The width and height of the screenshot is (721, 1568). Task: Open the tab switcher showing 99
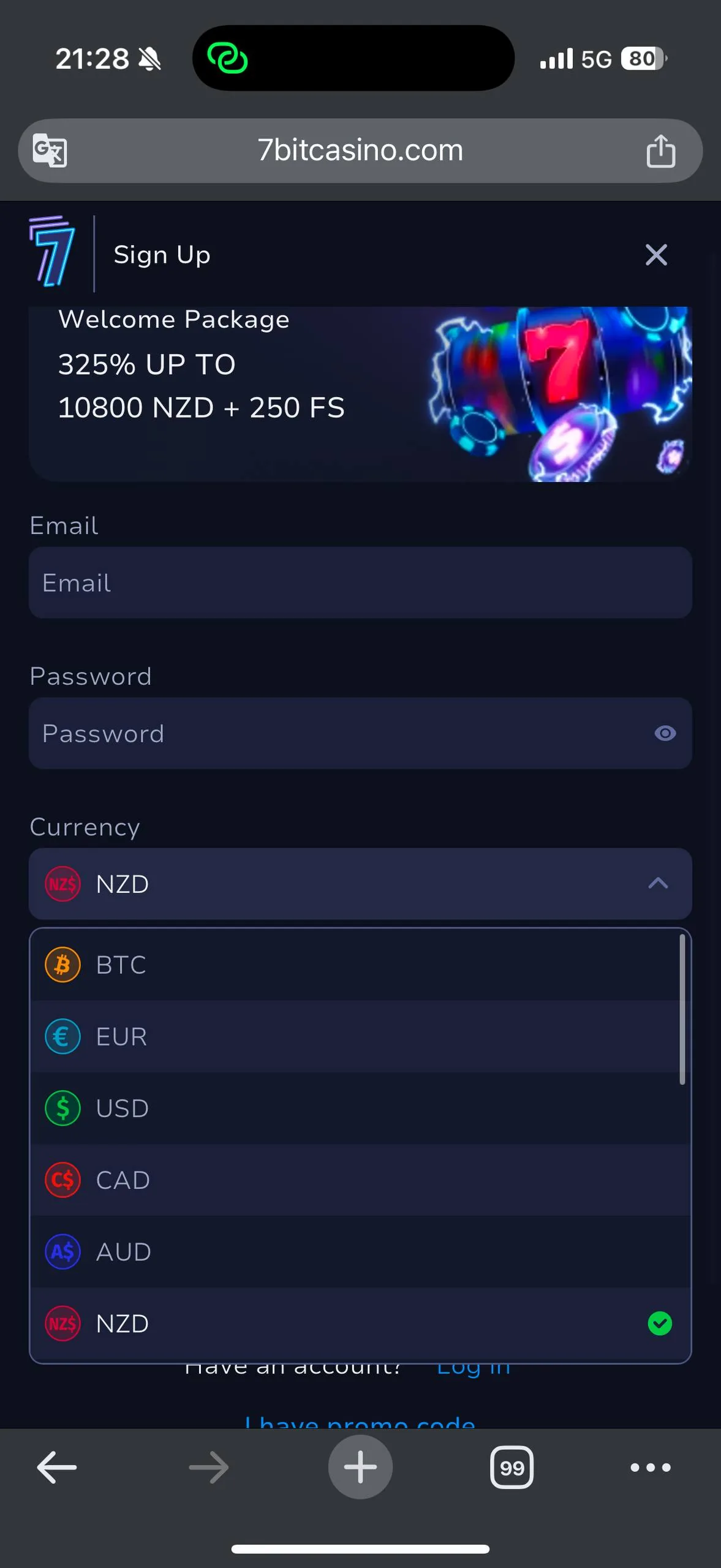(x=511, y=1467)
